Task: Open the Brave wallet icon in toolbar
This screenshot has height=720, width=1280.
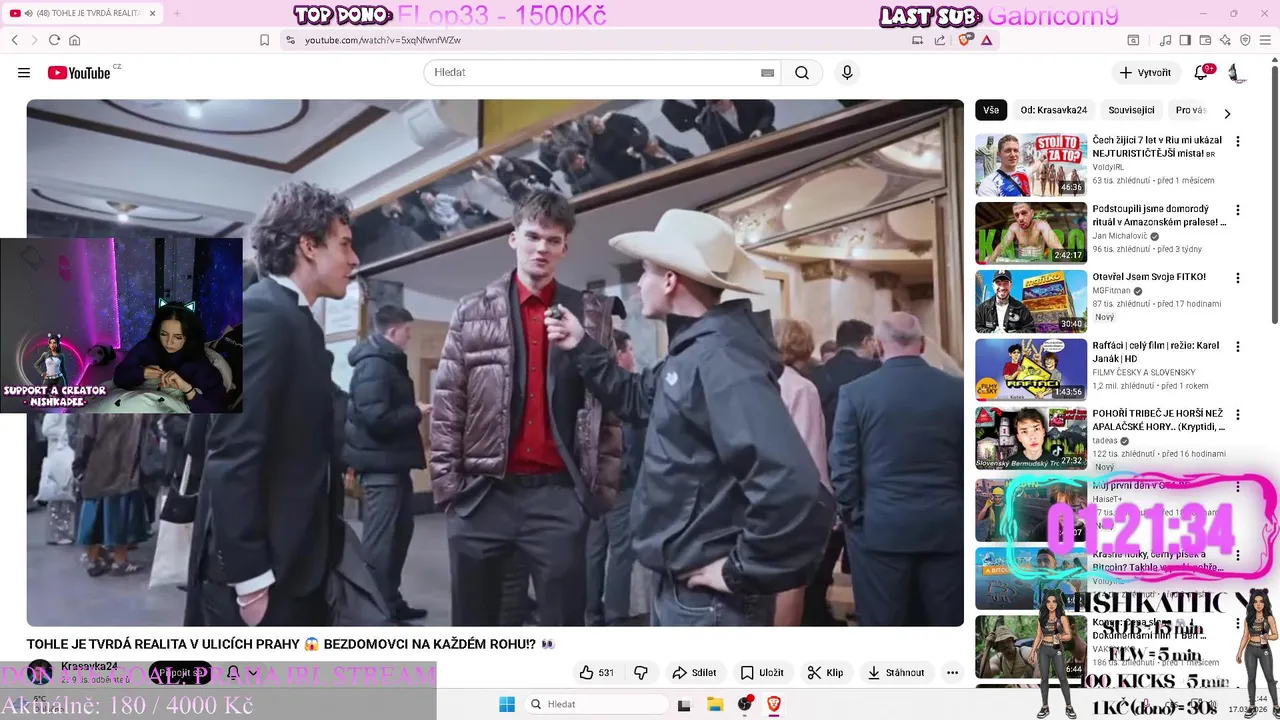Action: 1205,40
